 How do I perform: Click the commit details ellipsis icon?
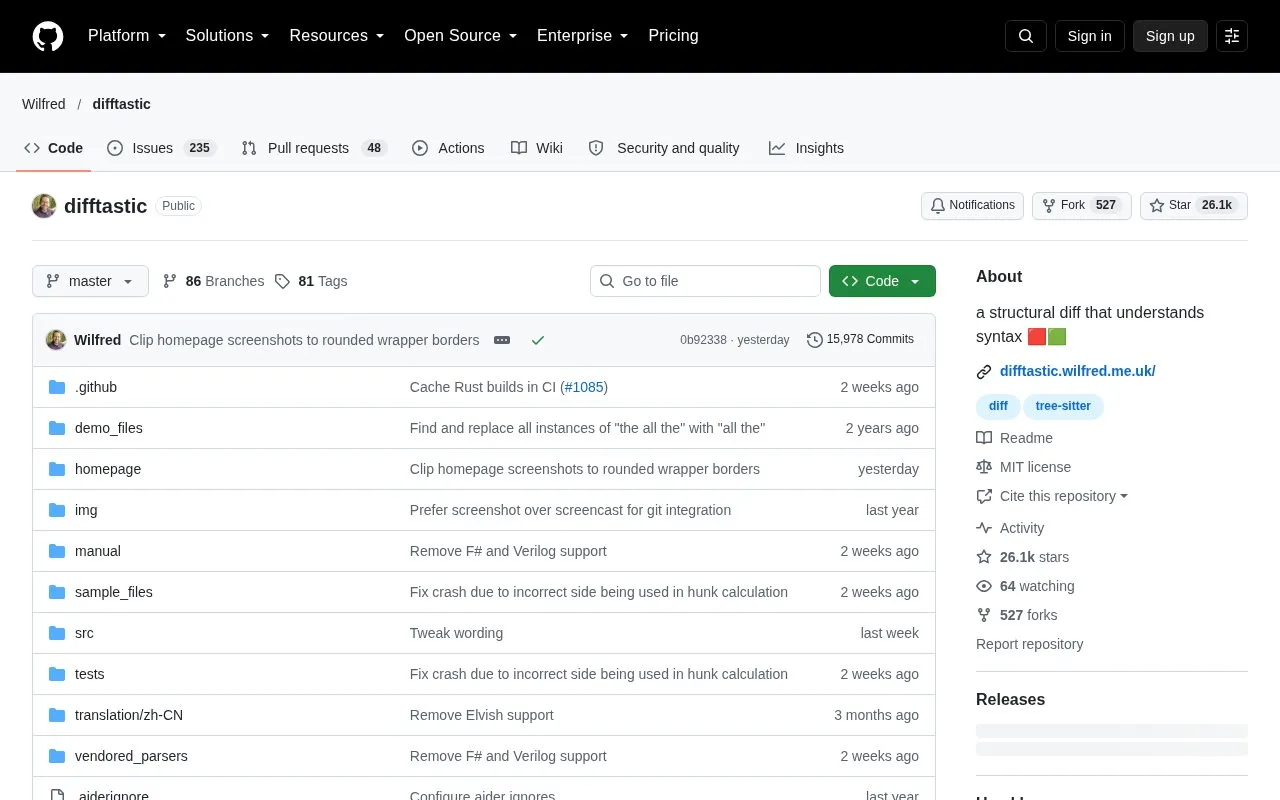point(502,340)
